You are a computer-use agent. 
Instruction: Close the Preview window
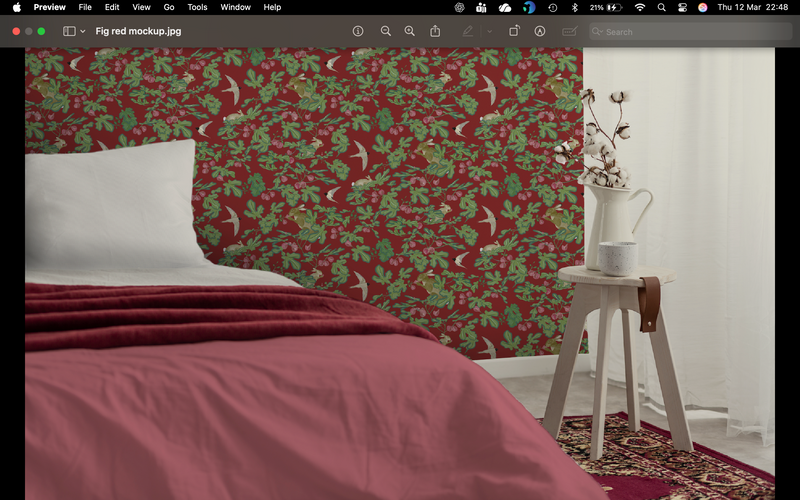point(16,31)
